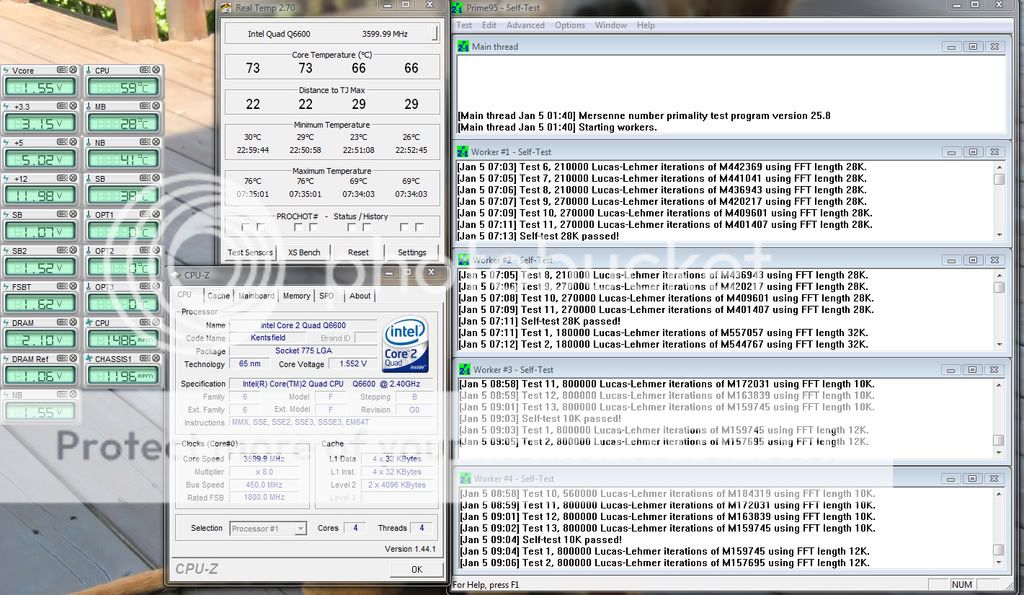The height and width of the screenshot is (595, 1024).
Task: Switch to the SPD tab in CPU-Z
Action: pos(327,296)
